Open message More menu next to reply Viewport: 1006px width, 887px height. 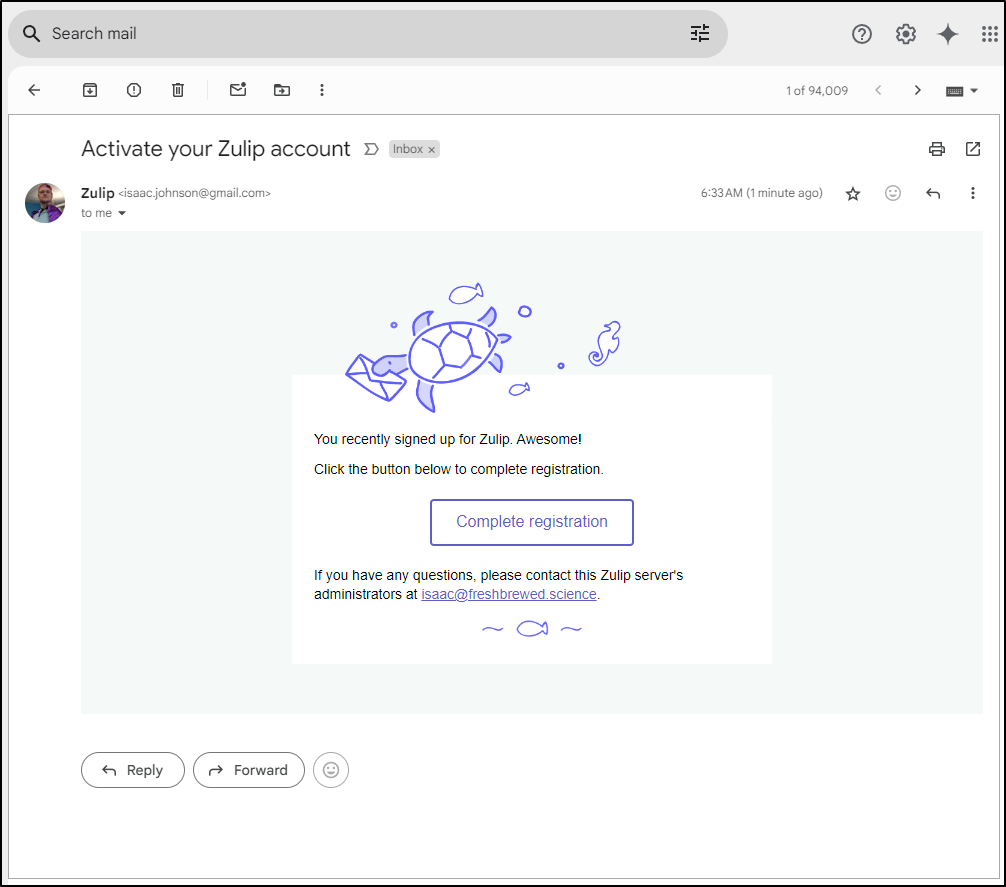click(973, 193)
